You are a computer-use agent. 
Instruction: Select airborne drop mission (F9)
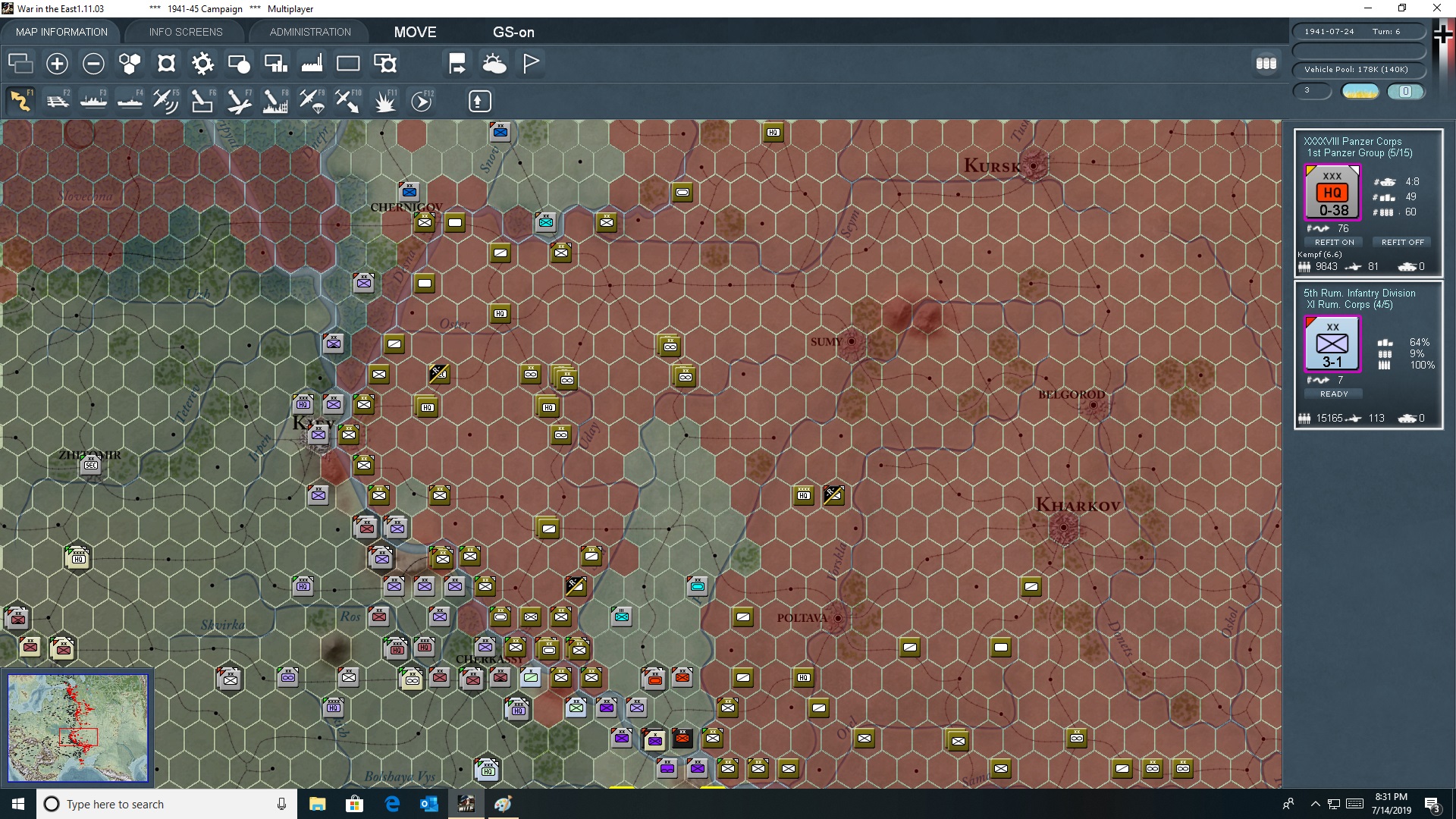coord(311,101)
